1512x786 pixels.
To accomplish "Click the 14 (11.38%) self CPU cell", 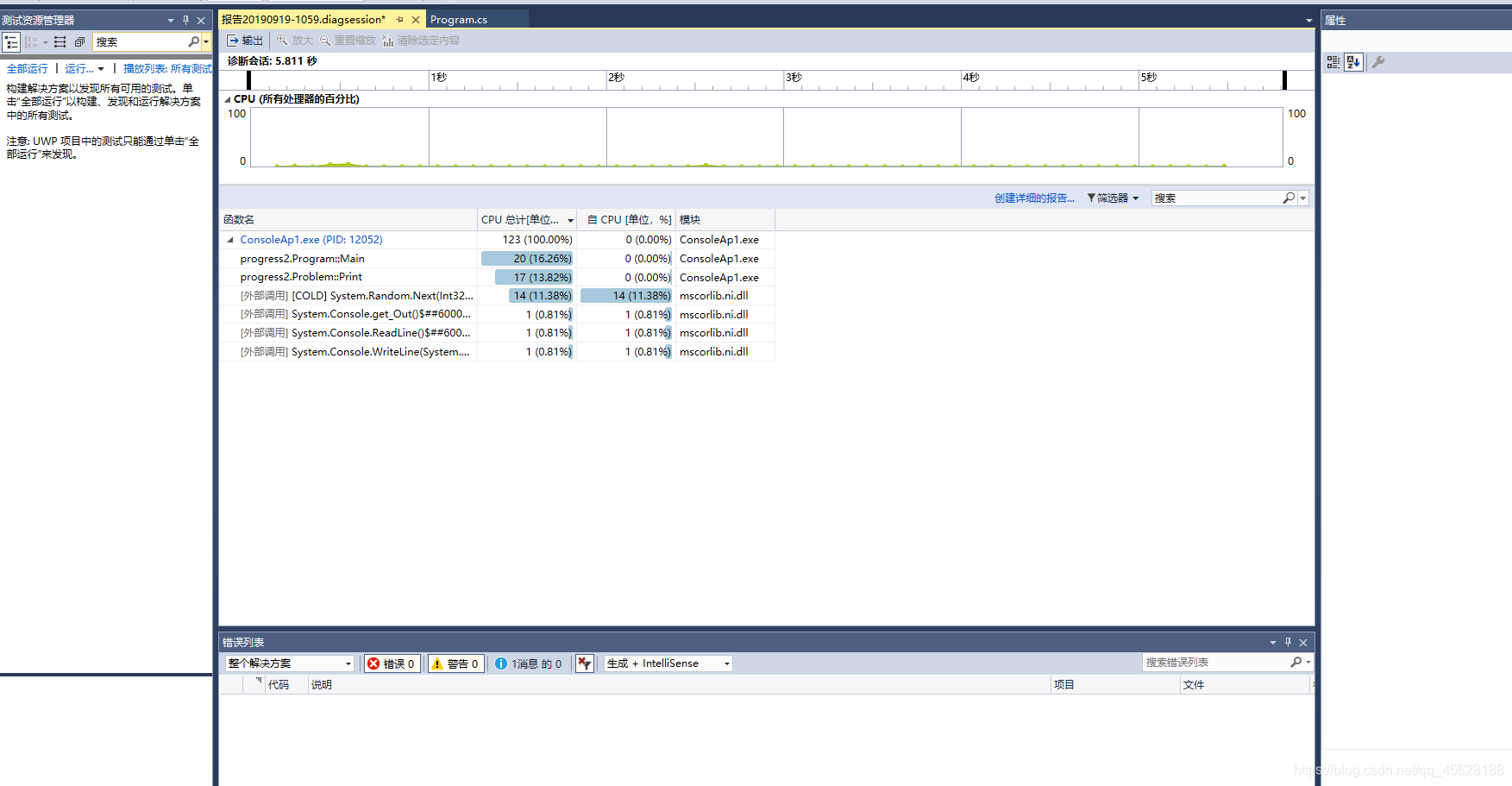I will click(x=626, y=296).
